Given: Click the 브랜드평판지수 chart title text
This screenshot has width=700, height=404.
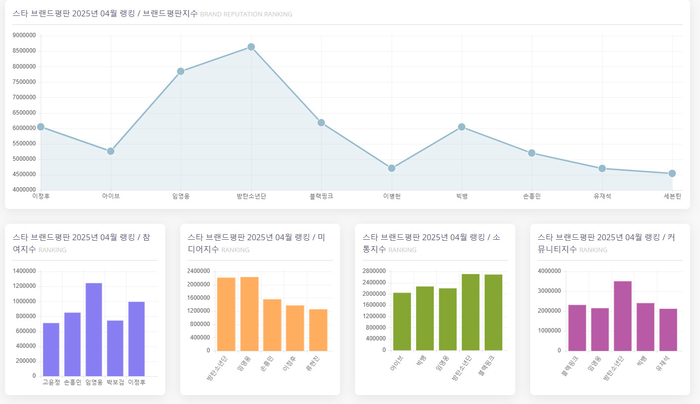Looking at the screenshot, I should click(x=105, y=13).
